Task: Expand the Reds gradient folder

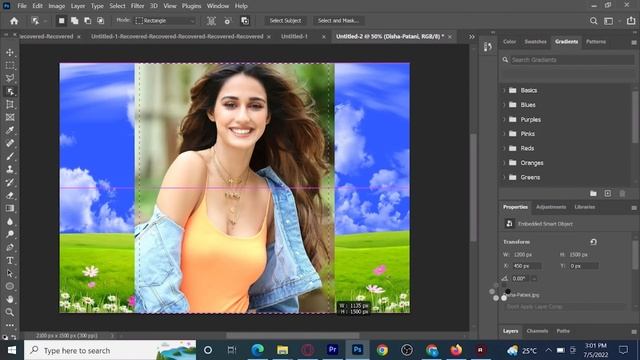Action: pyautogui.click(x=504, y=149)
